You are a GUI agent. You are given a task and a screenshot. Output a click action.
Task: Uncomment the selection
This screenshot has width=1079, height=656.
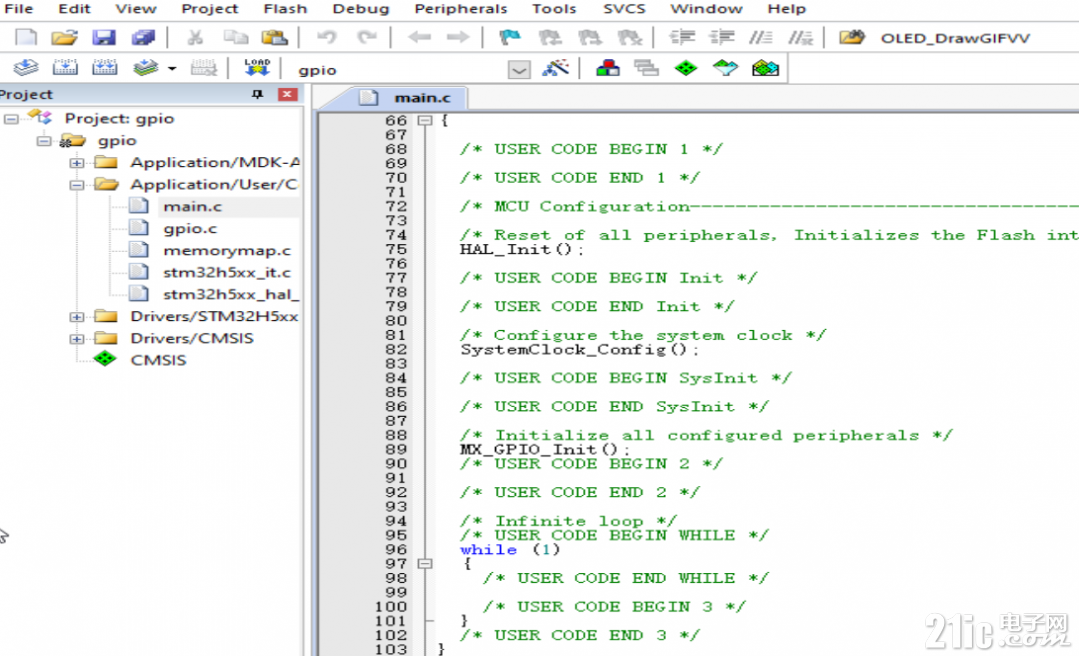pos(801,37)
